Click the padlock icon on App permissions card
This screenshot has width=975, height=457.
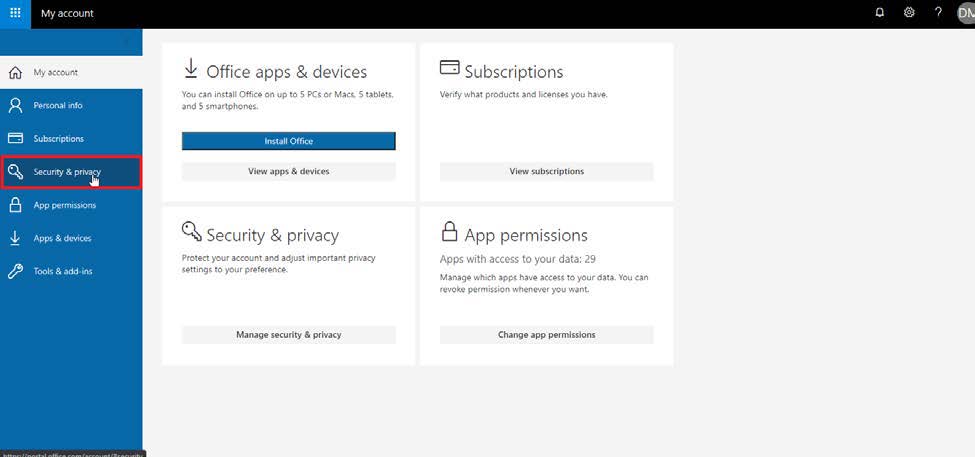[449, 232]
